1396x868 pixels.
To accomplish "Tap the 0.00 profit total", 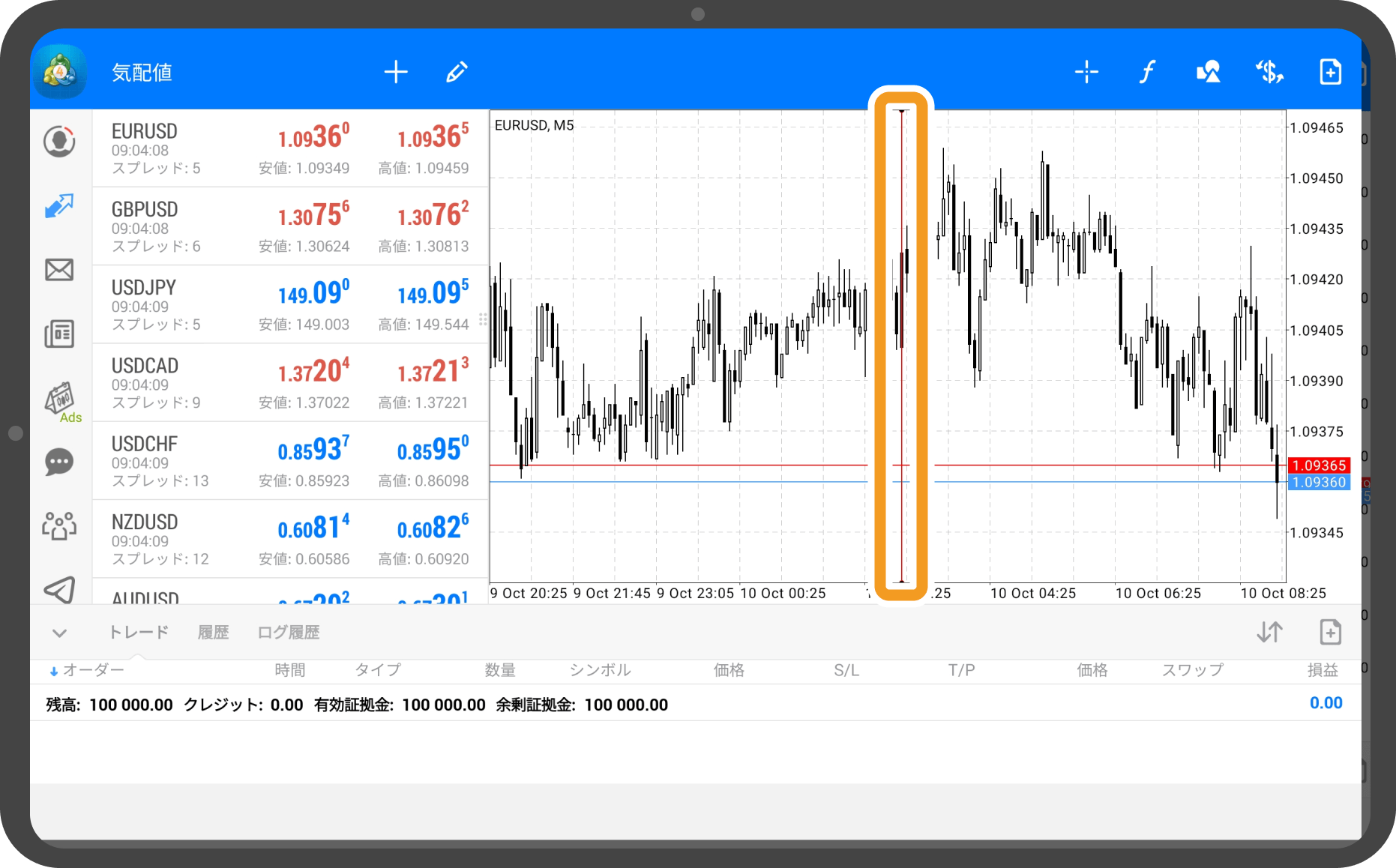I will coord(1326,703).
